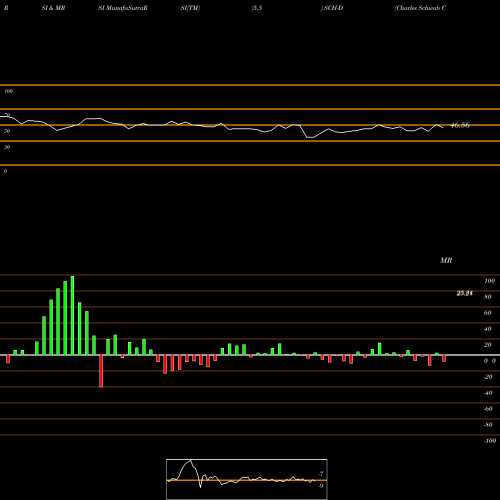Click the -60 label on MR axis
This screenshot has height=500, width=500.
(x=488, y=409)
